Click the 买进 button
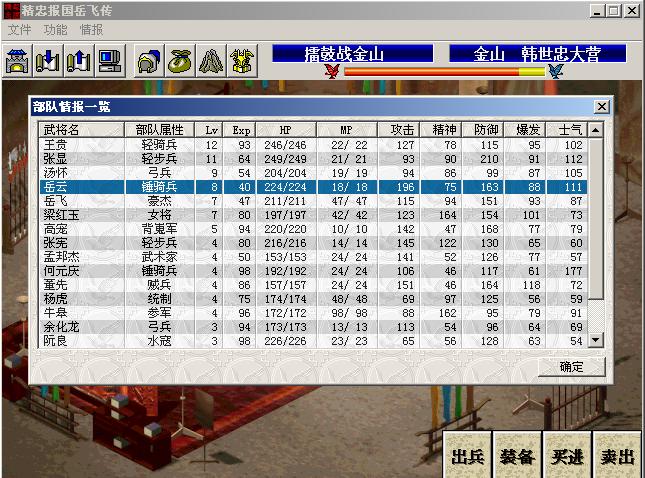The width and height of the screenshot is (645, 478). coord(567,456)
